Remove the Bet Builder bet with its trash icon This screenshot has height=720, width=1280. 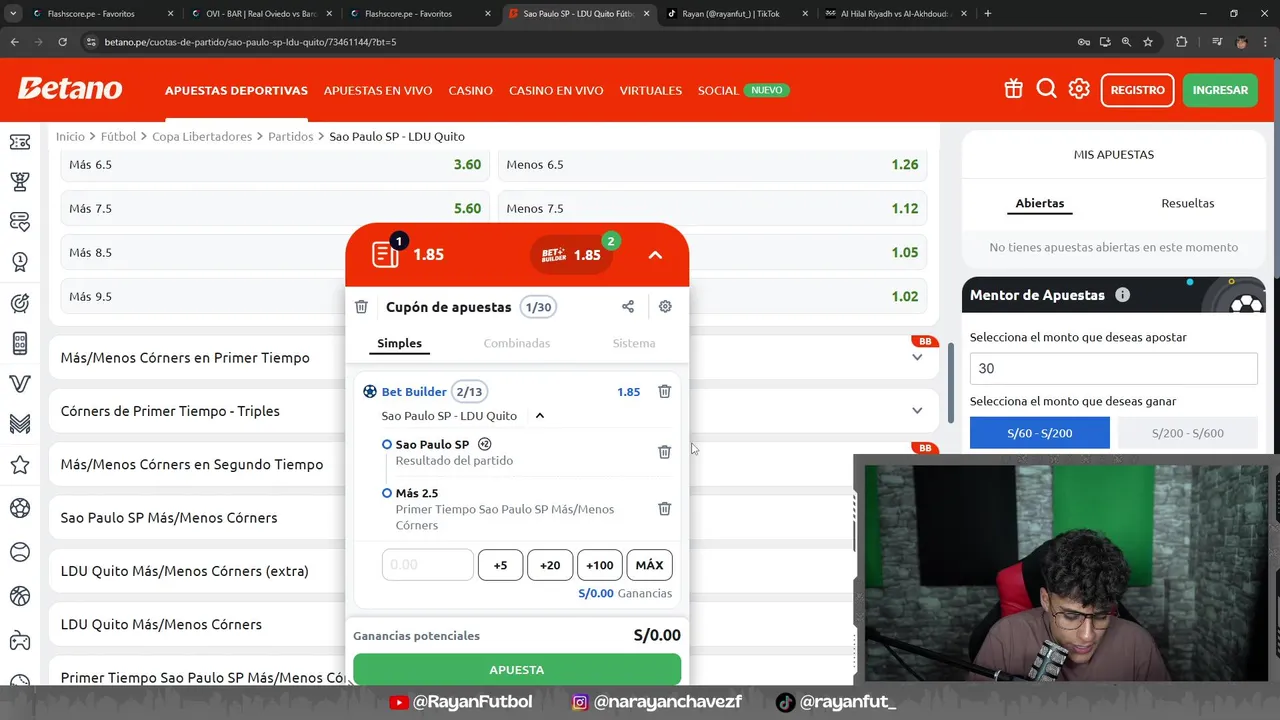(664, 392)
